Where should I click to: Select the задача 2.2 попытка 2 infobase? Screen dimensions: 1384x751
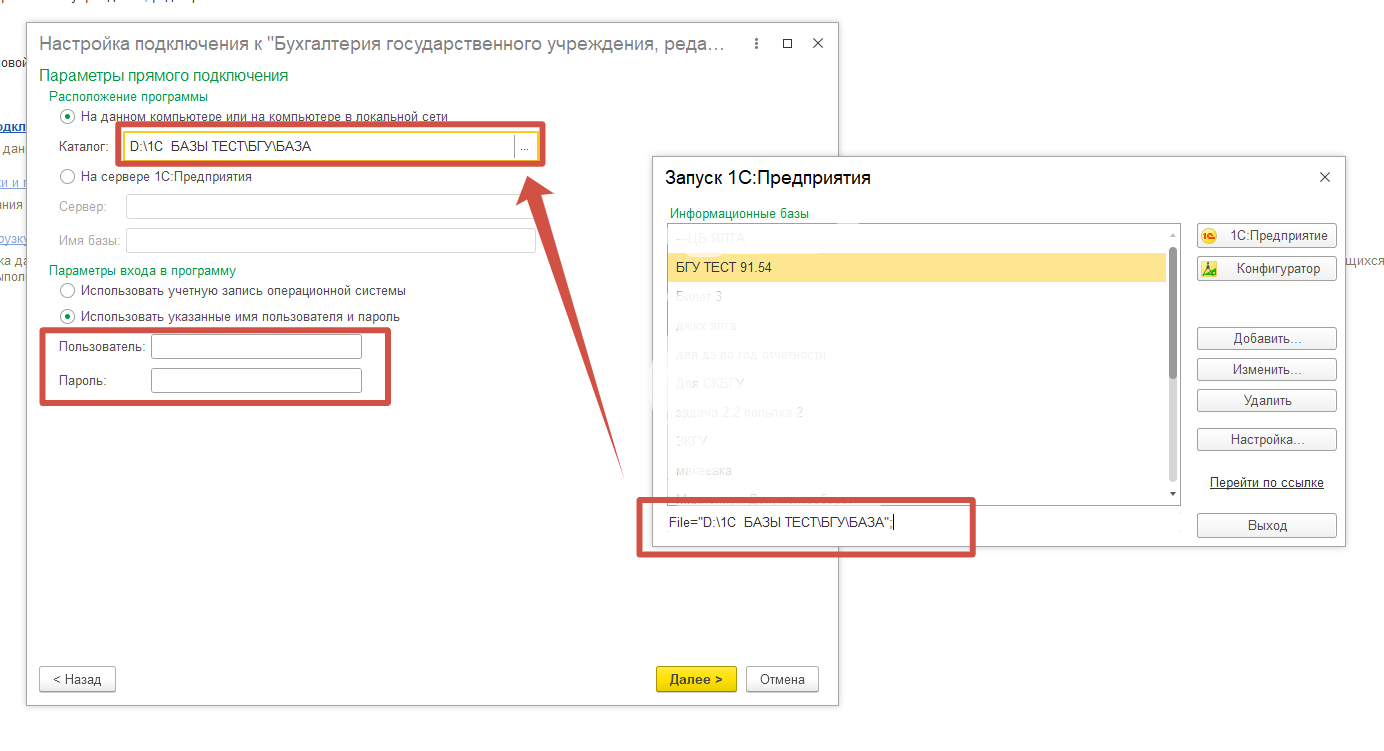(917, 412)
